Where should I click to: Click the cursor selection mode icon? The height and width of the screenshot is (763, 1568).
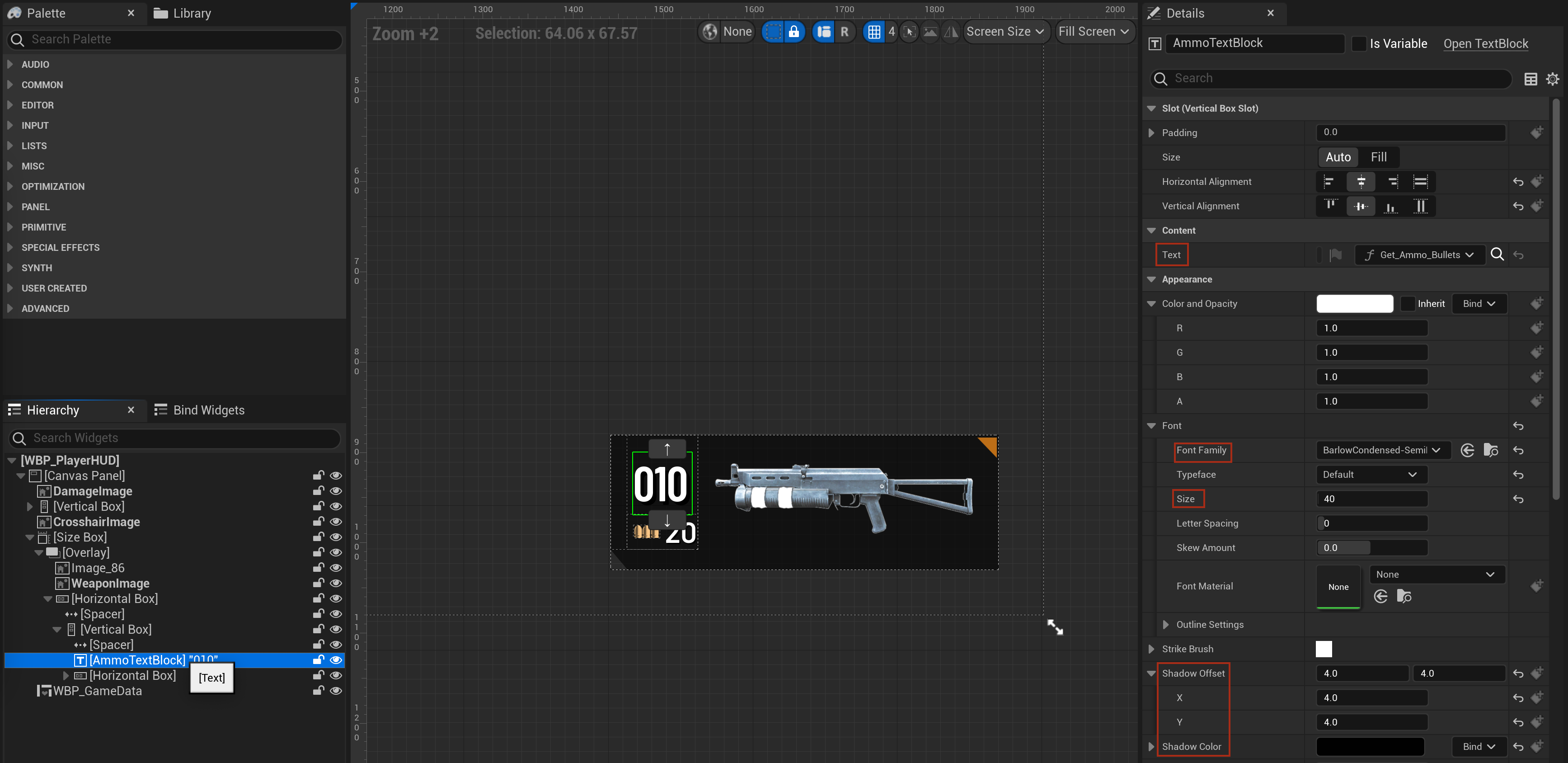click(x=909, y=32)
